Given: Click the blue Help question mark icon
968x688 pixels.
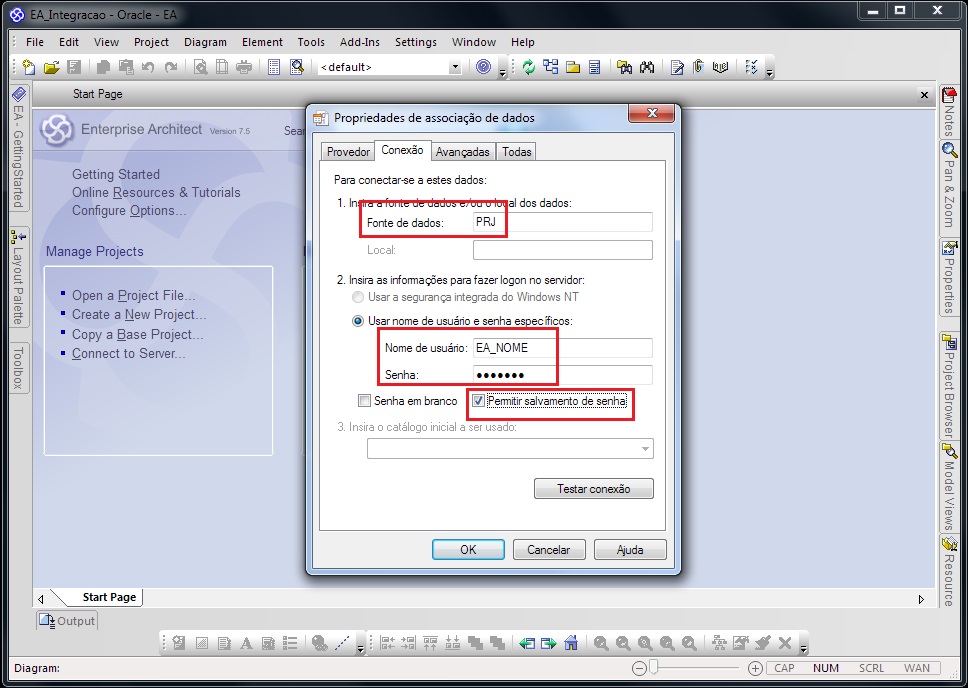Looking at the screenshot, I should [483, 67].
